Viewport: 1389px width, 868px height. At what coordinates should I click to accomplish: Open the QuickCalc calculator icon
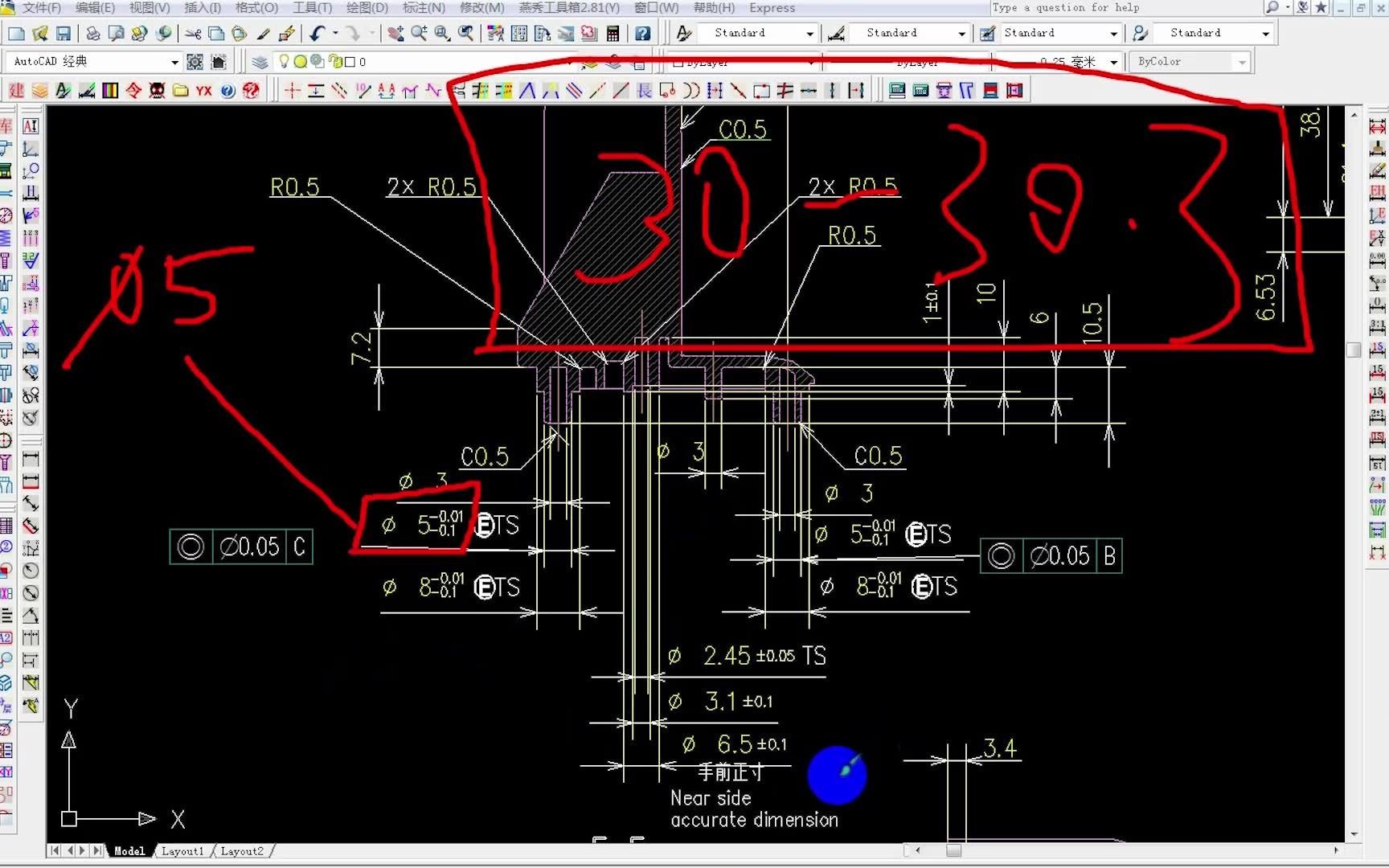613,33
